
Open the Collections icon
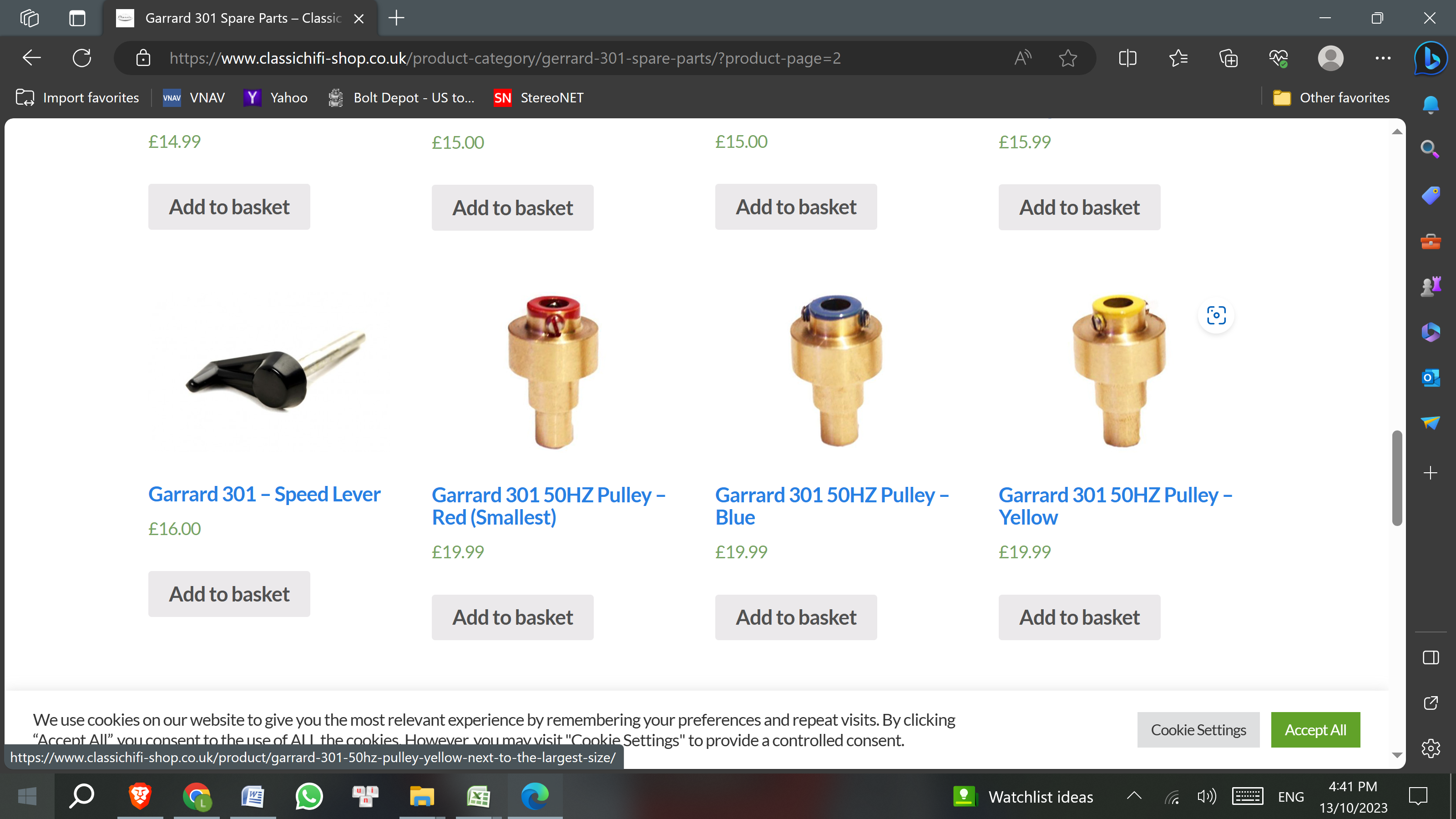point(1228,58)
